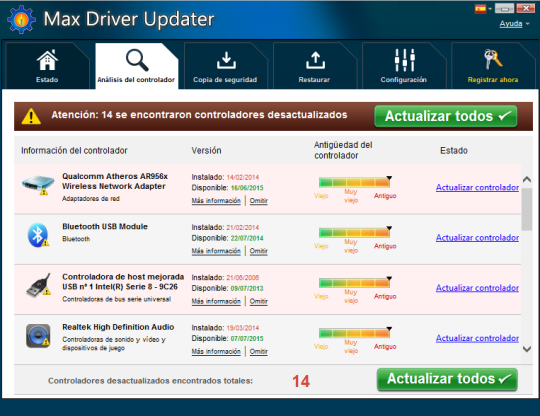Click the scrollbar up arrow
Viewport: 540px width, 416px height.
pos(527,179)
